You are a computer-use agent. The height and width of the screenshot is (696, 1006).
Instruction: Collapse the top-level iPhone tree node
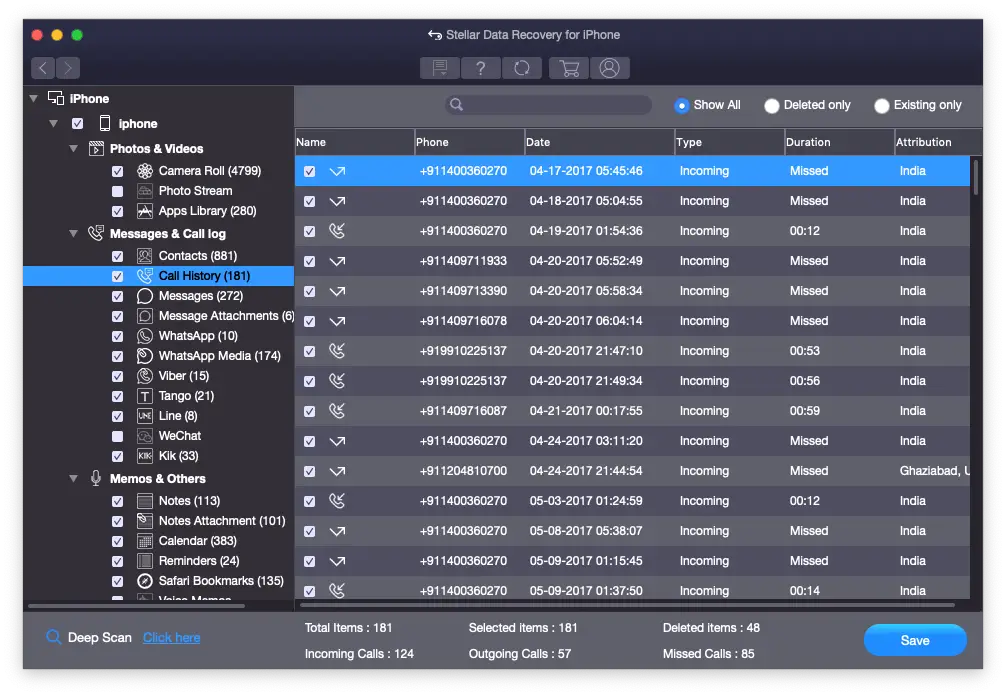pos(33,98)
